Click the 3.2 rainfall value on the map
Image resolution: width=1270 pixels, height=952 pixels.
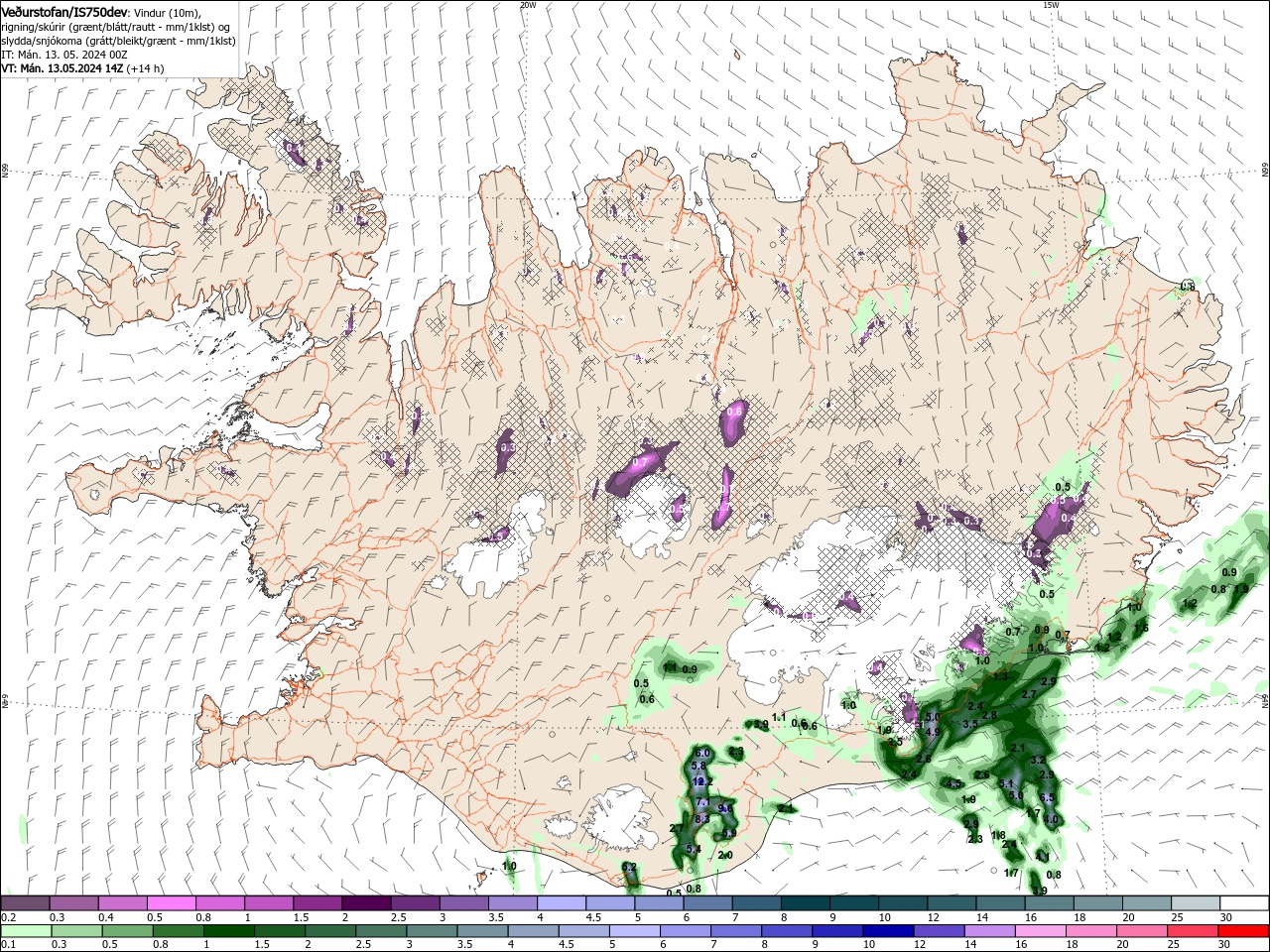(x=1038, y=760)
